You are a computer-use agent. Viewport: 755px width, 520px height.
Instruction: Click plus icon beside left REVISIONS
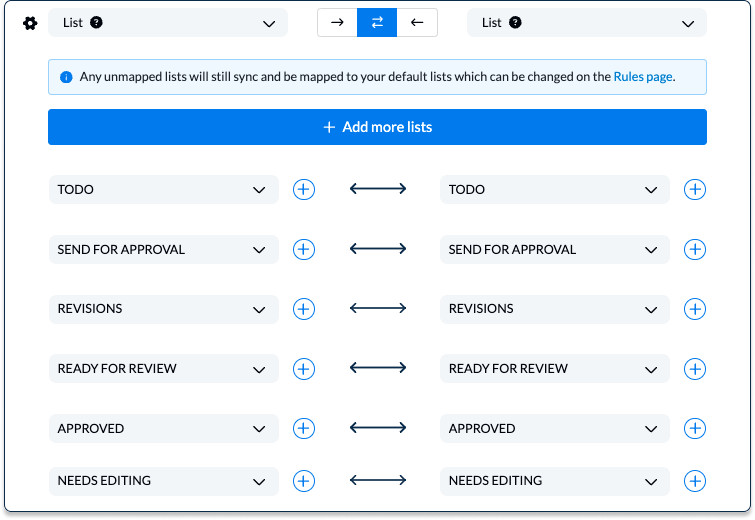[304, 309]
